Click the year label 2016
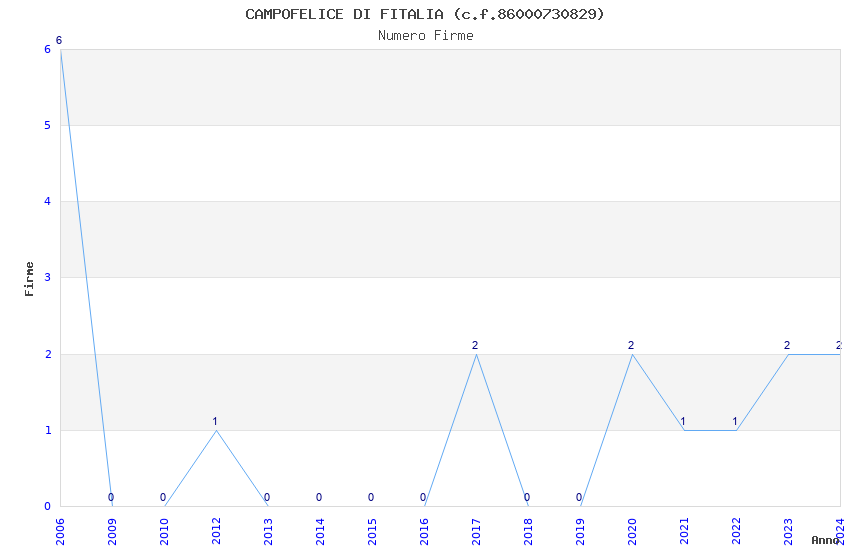The height and width of the screenshot is (550, 850). pyautogui.click(x=424, y=531)
